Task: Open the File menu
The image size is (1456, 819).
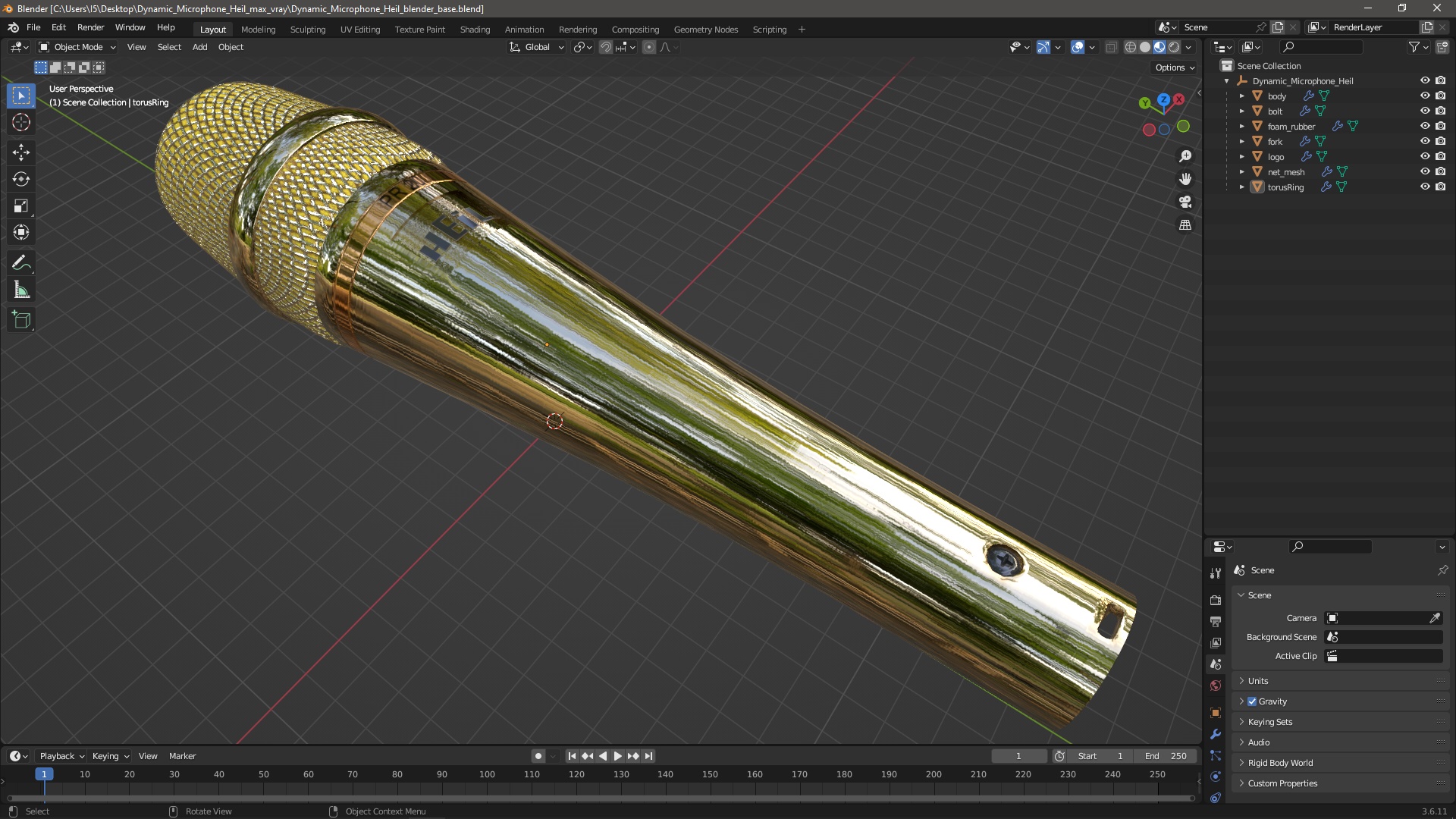Action: [33, 27]
